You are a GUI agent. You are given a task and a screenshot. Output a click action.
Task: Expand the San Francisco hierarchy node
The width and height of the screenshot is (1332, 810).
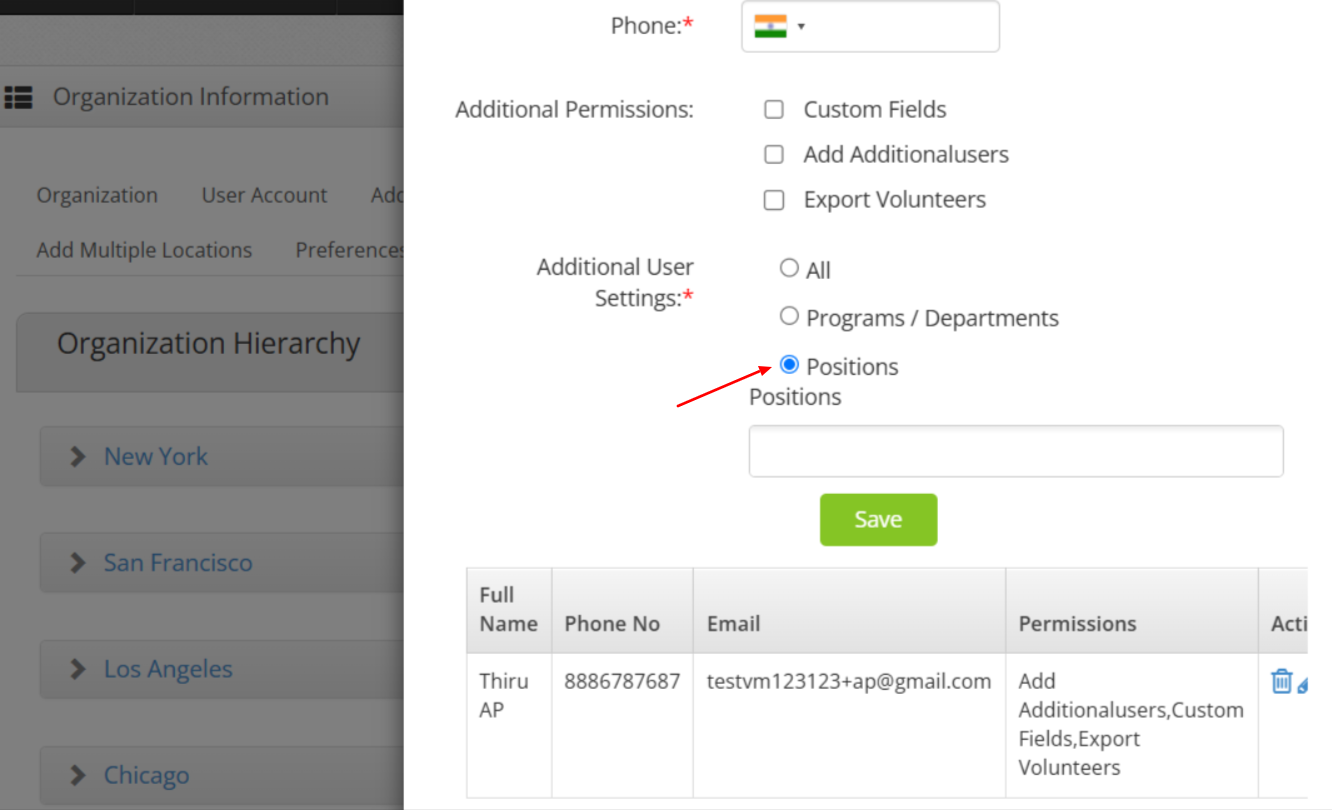tap(78, 563)
